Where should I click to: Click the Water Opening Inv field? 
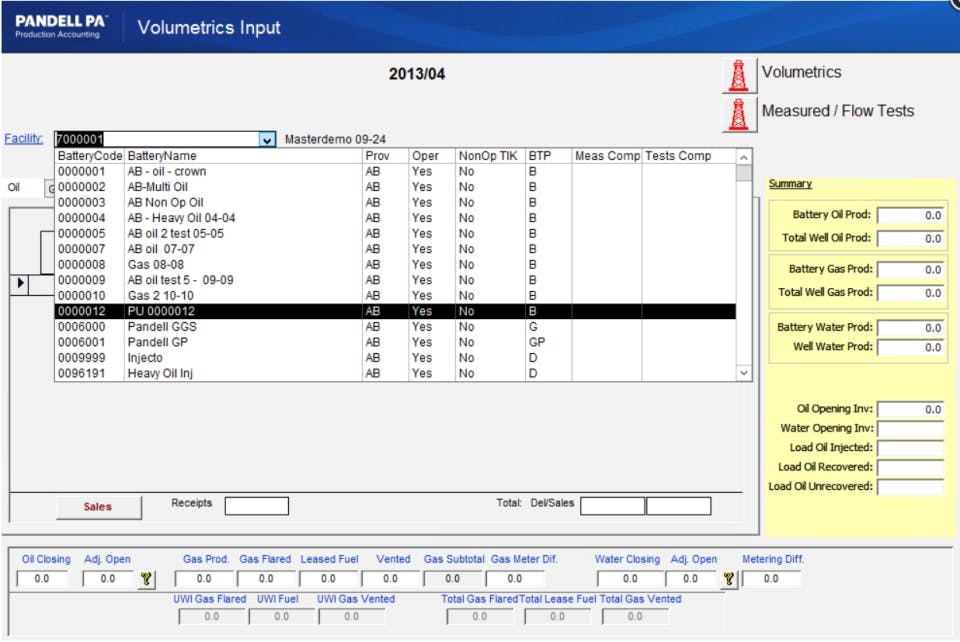coord(910,429)
